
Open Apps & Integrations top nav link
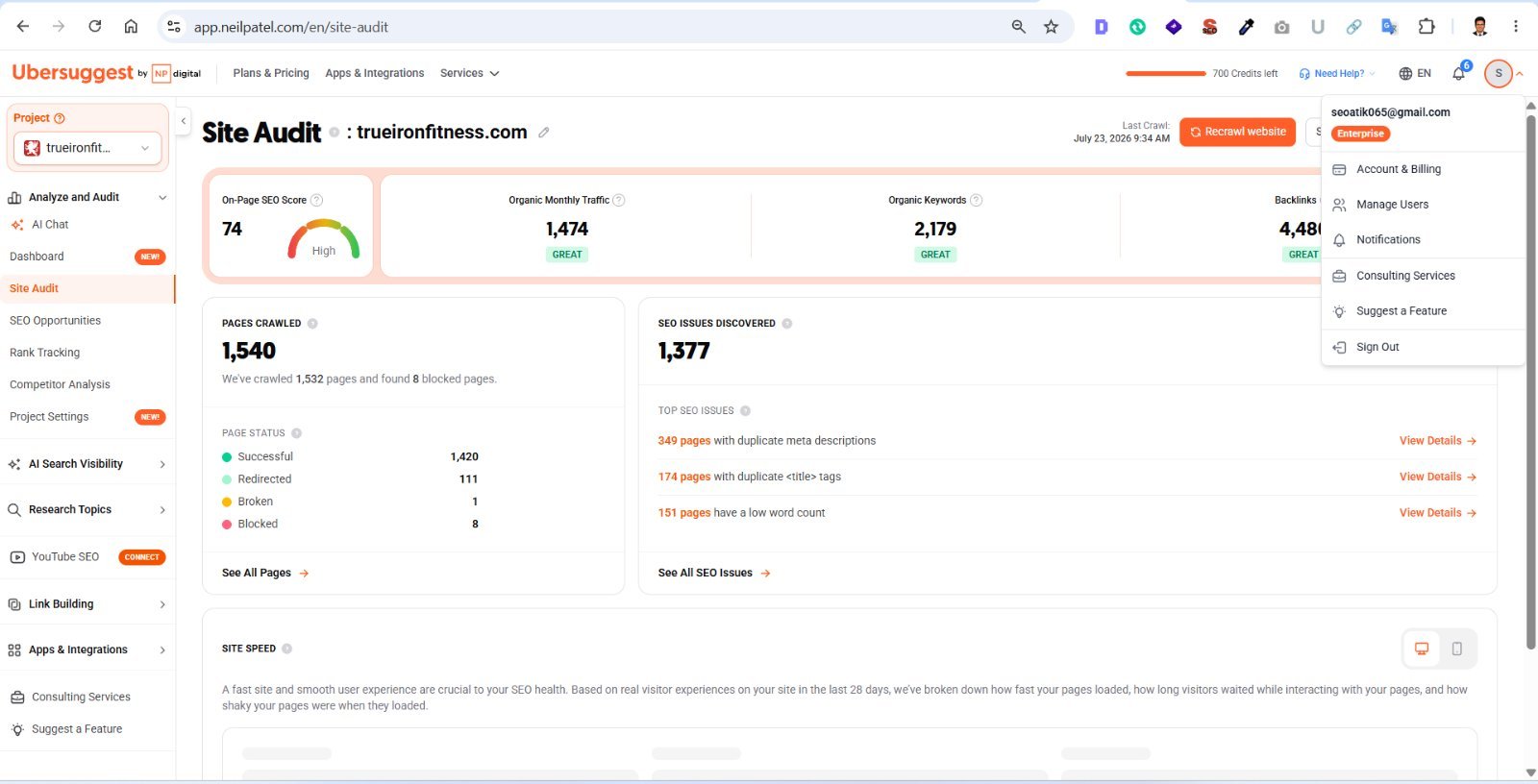coord(375,73)
